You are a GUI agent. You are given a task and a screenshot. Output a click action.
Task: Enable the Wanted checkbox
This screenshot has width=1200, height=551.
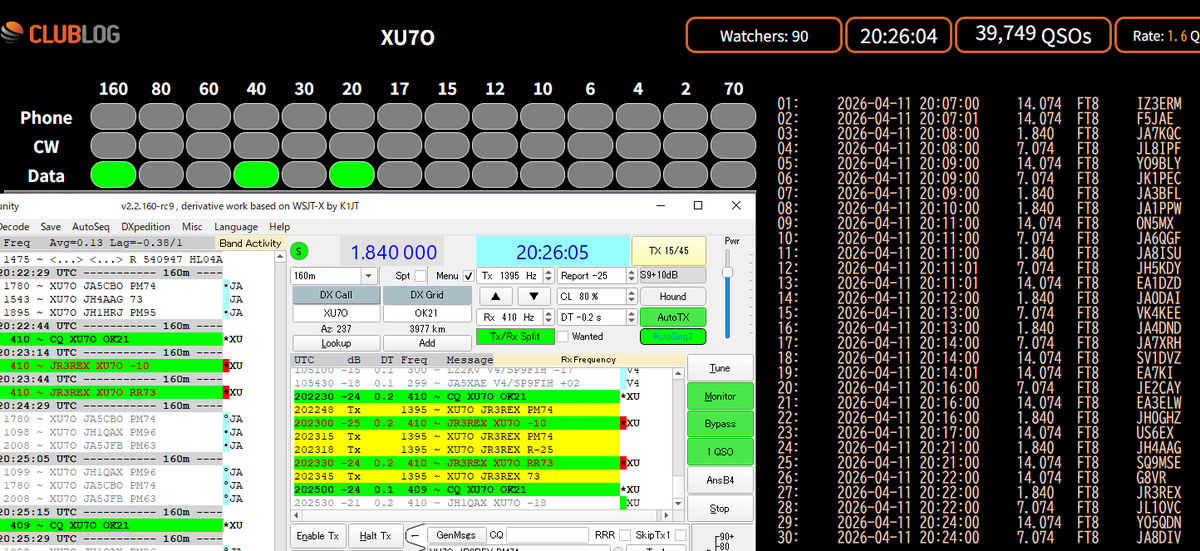click(563, 337)
